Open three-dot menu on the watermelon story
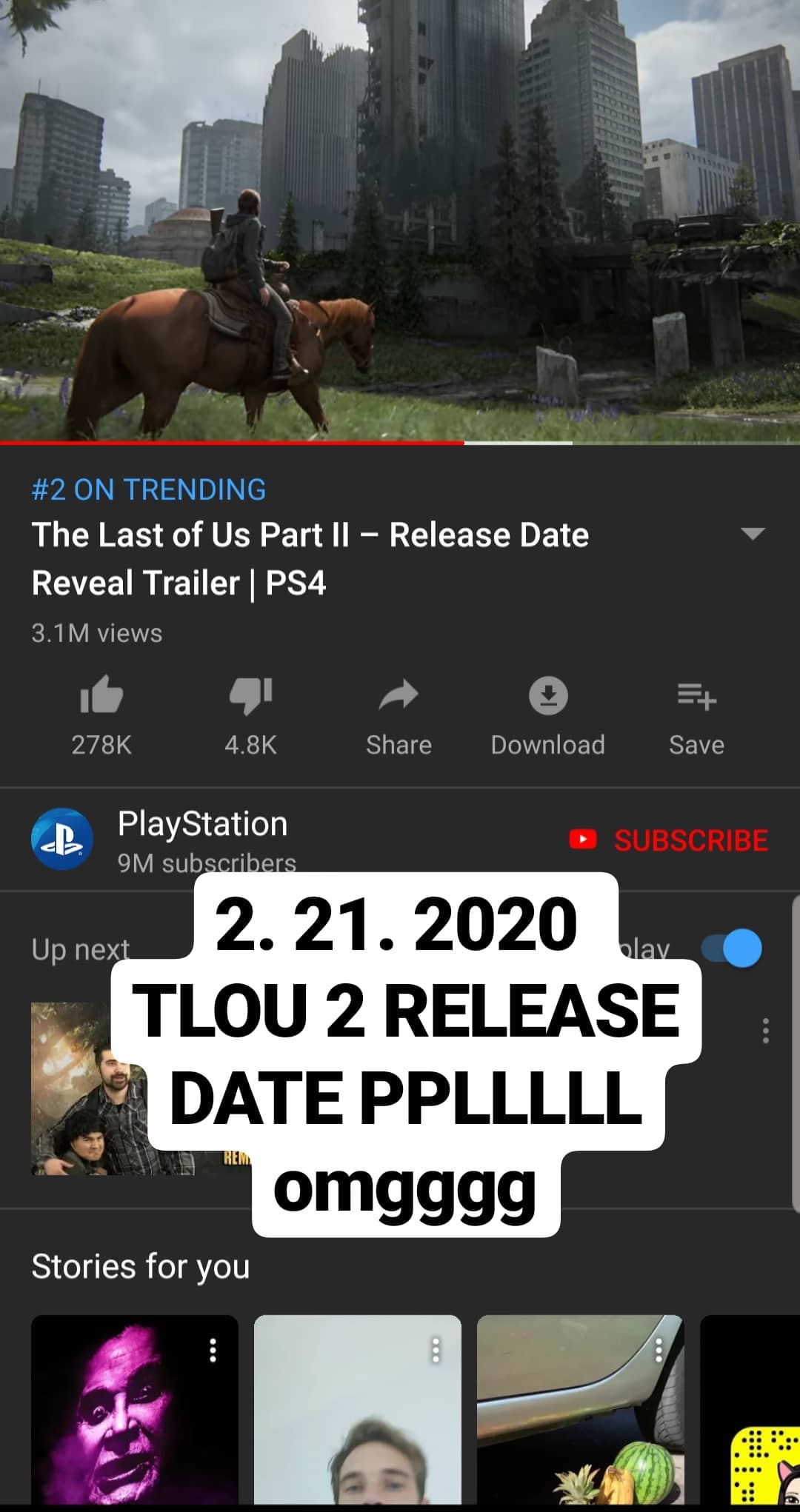Viewport: 800px width, 1512px height. (x=659, y=1350)
